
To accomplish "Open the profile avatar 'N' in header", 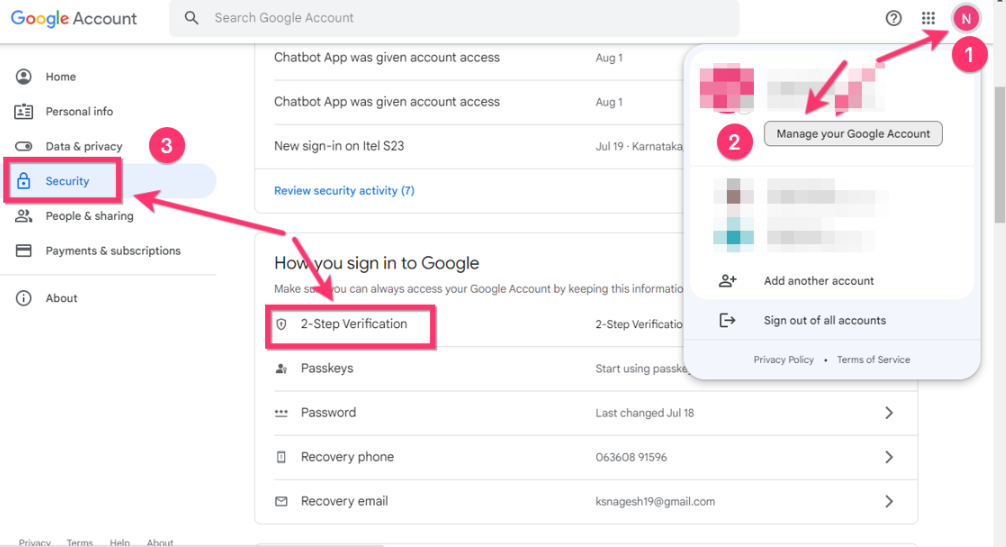I will click(x=966, y=18).
